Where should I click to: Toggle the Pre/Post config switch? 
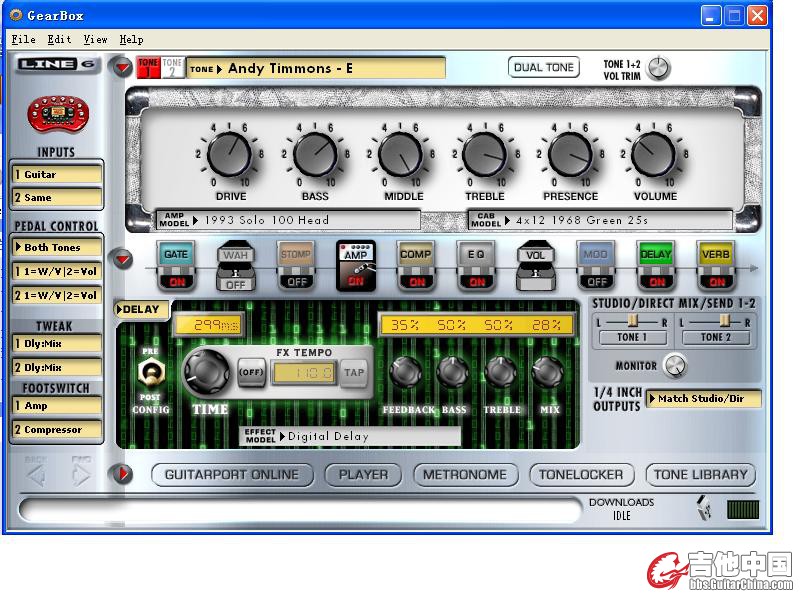tap(150, 374)
